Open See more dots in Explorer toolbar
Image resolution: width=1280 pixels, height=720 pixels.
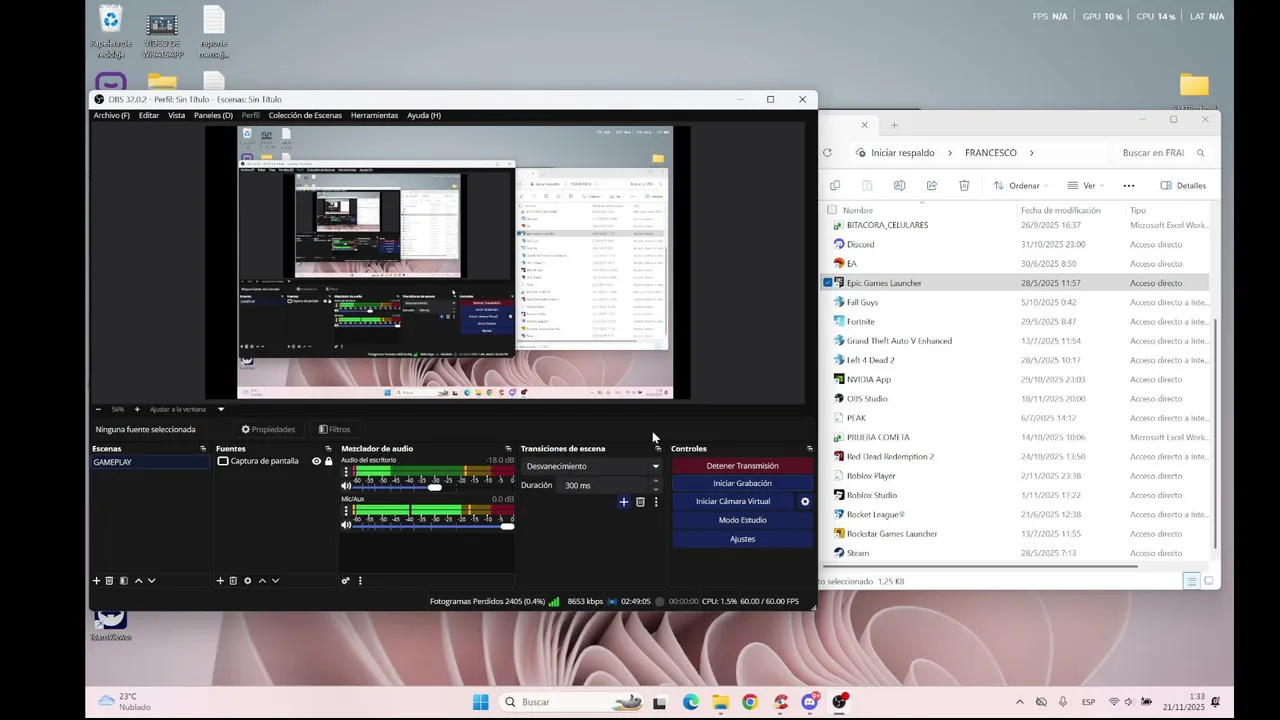(x=1129, y=186)
